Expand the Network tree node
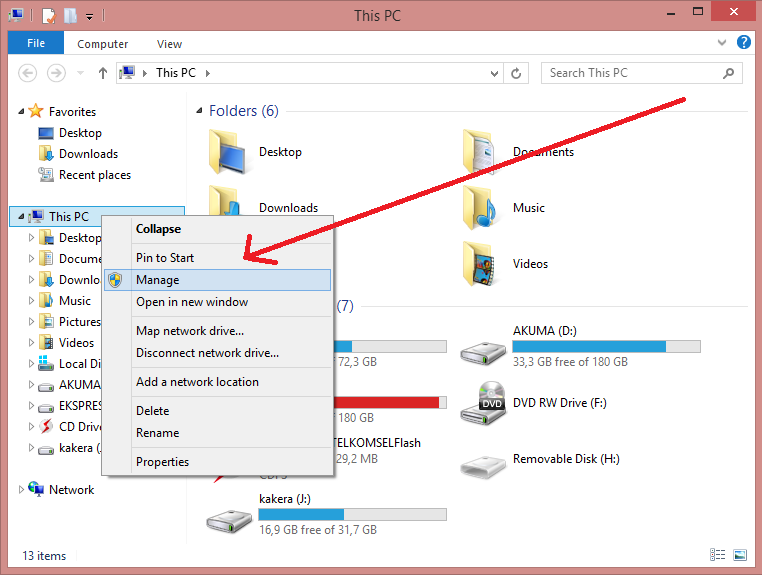Viewport: 762px width, 575px height. tap(21, 489)
